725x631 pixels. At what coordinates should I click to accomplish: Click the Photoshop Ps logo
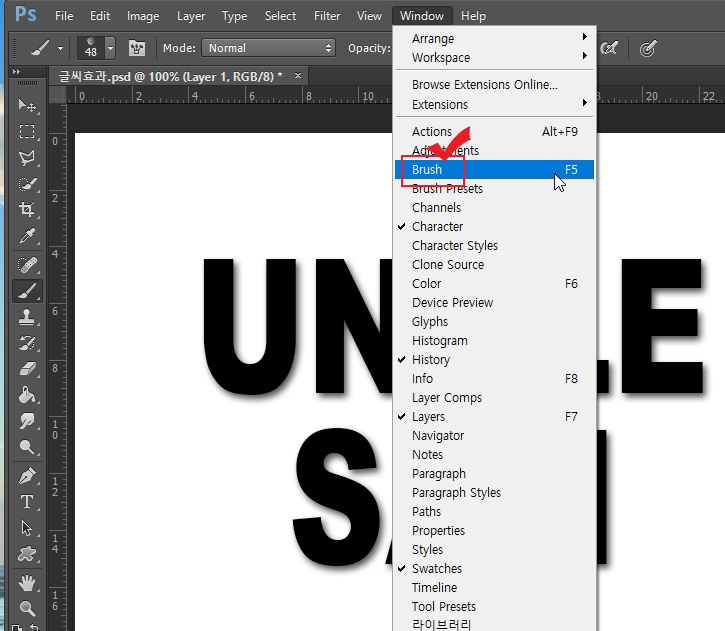25,14
